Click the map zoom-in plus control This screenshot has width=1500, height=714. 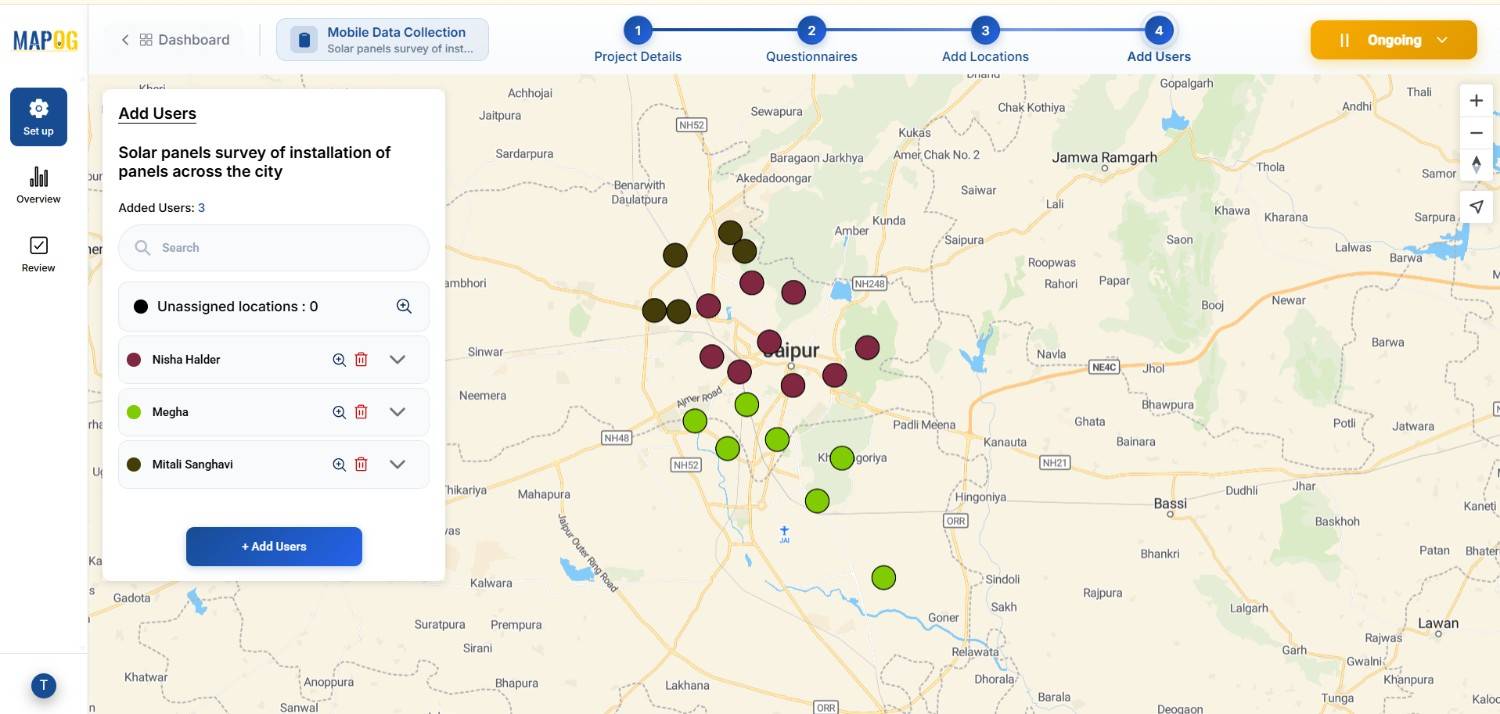click(1476, 100)
